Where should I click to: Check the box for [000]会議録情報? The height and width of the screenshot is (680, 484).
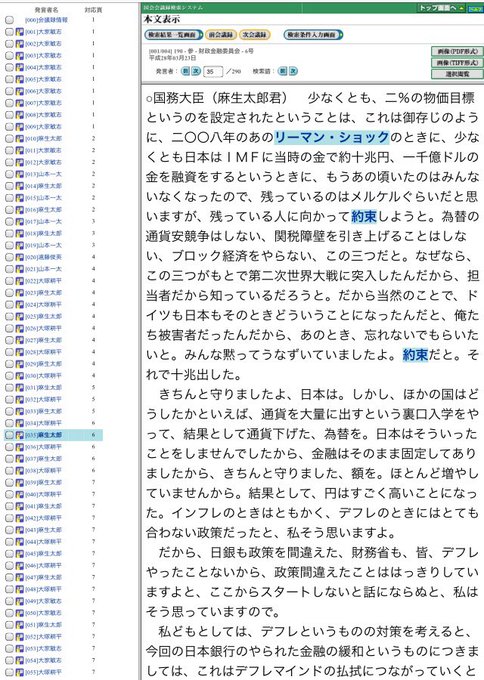[9, 20]
